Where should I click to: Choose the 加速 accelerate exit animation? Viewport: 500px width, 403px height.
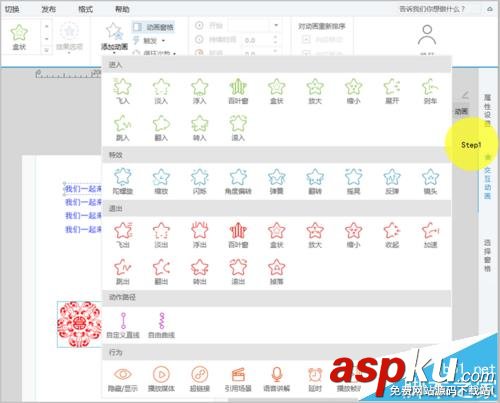(430, 235)
